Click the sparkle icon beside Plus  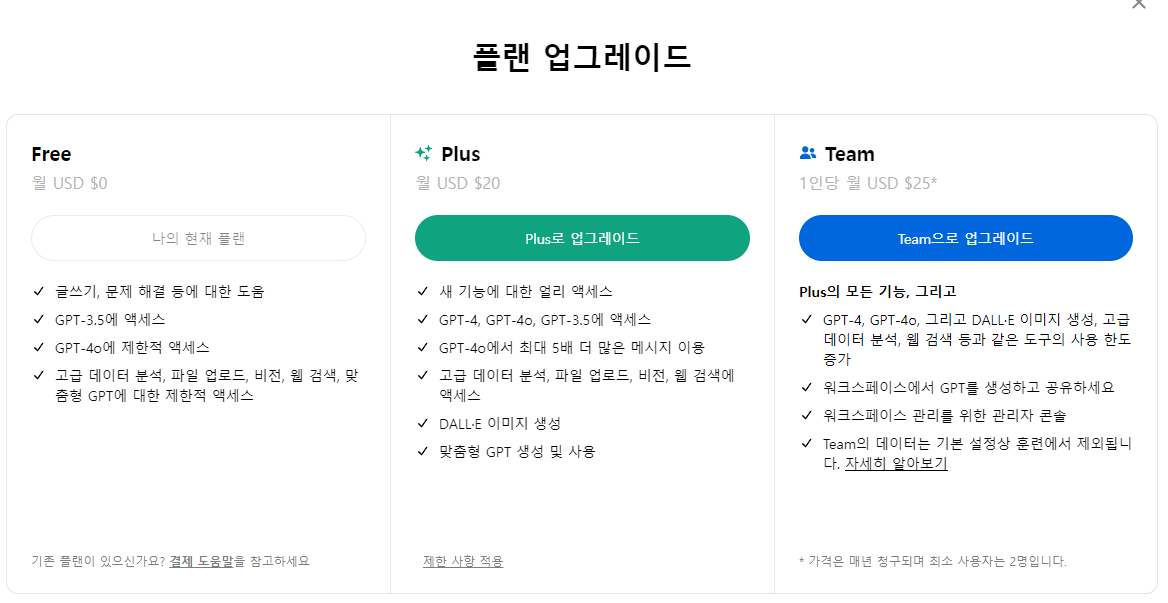pyautogui.click(x=425, y=154)
